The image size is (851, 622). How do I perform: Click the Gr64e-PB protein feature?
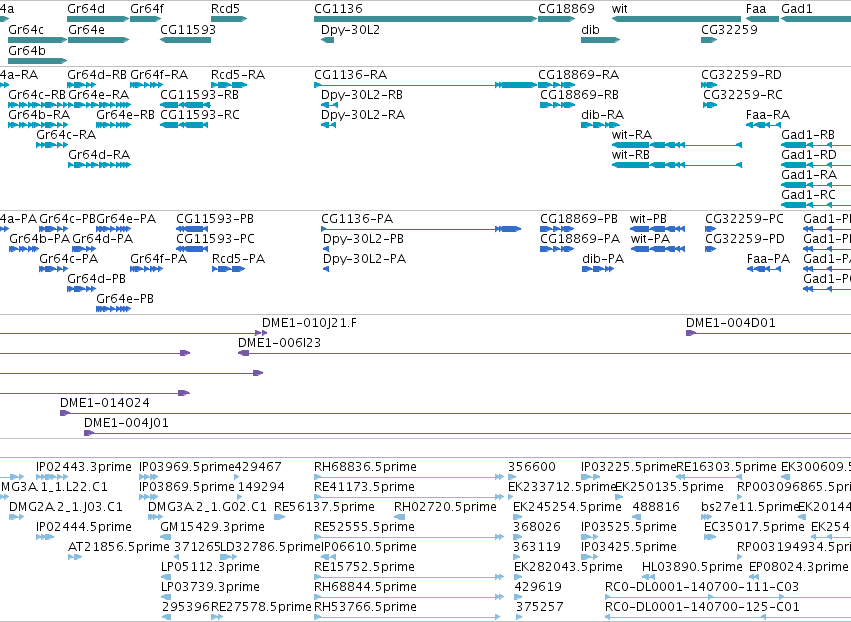pyautogui.click(x=113, y=309)
